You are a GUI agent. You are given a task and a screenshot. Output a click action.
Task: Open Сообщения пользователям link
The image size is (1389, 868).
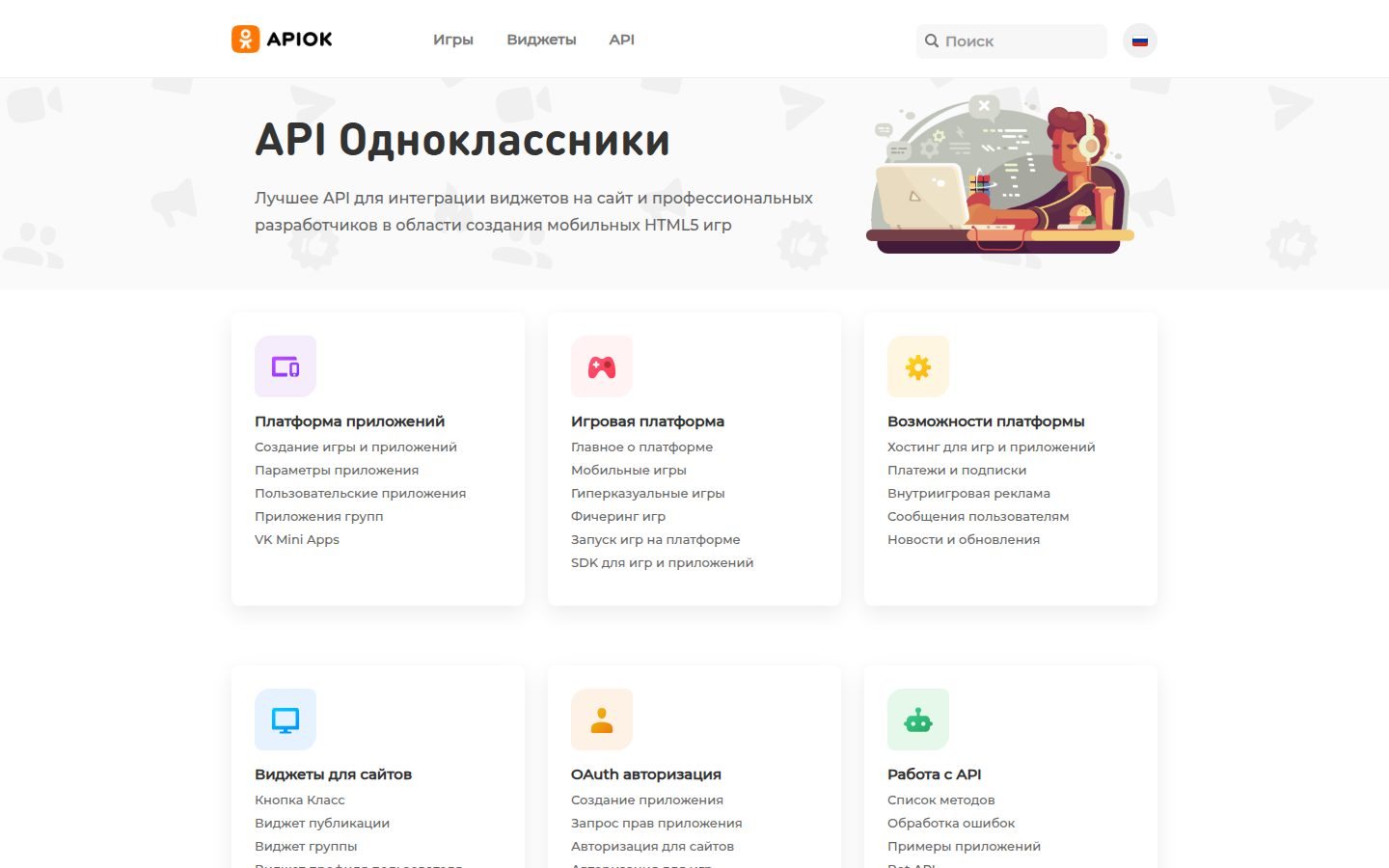coord(978,516)
